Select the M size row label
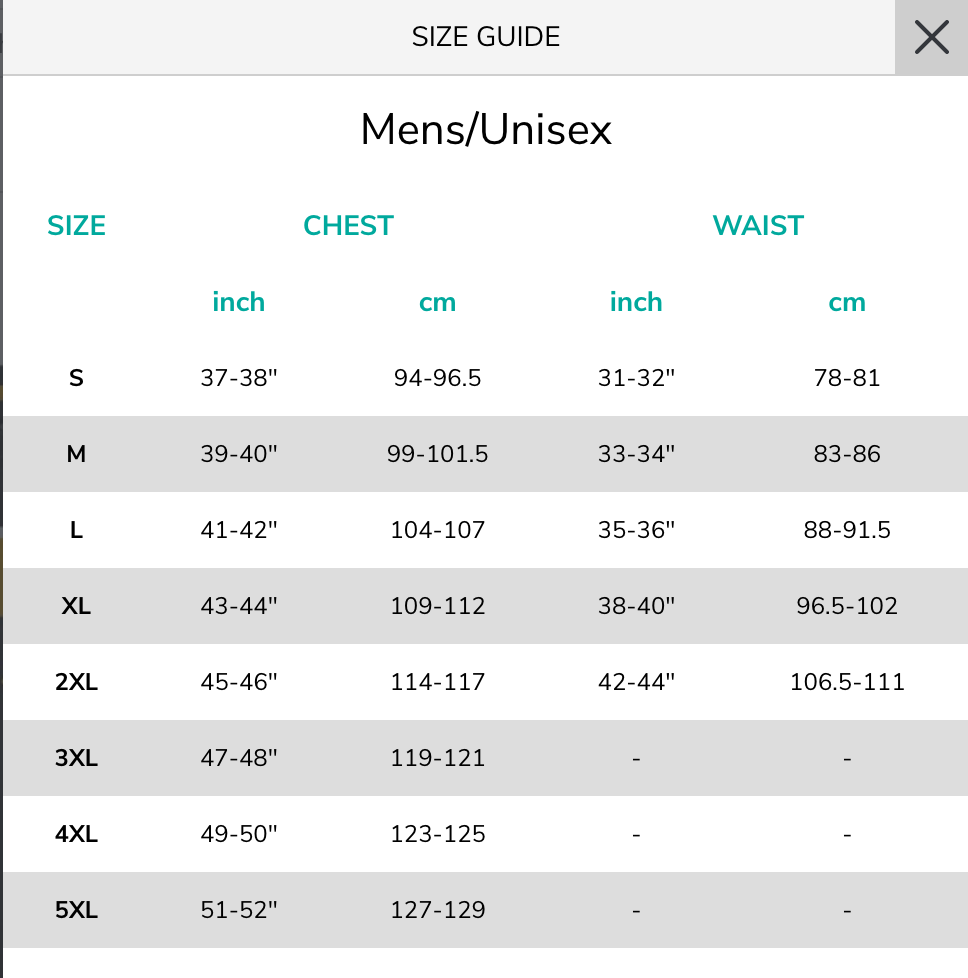Screen dimensions: 968x978 point(76,454)
